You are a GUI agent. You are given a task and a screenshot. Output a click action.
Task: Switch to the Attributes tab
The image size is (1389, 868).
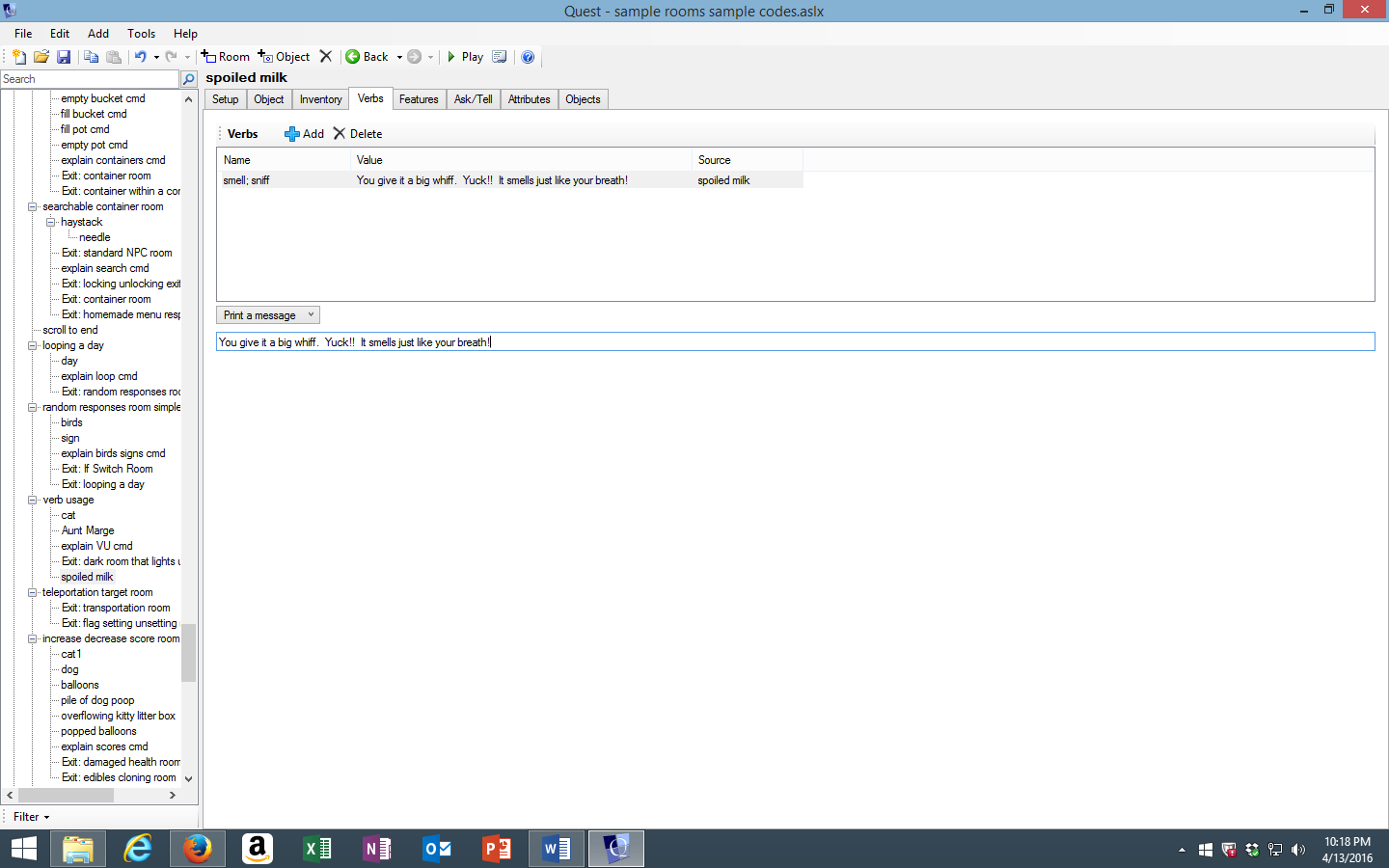click(529, 98)
